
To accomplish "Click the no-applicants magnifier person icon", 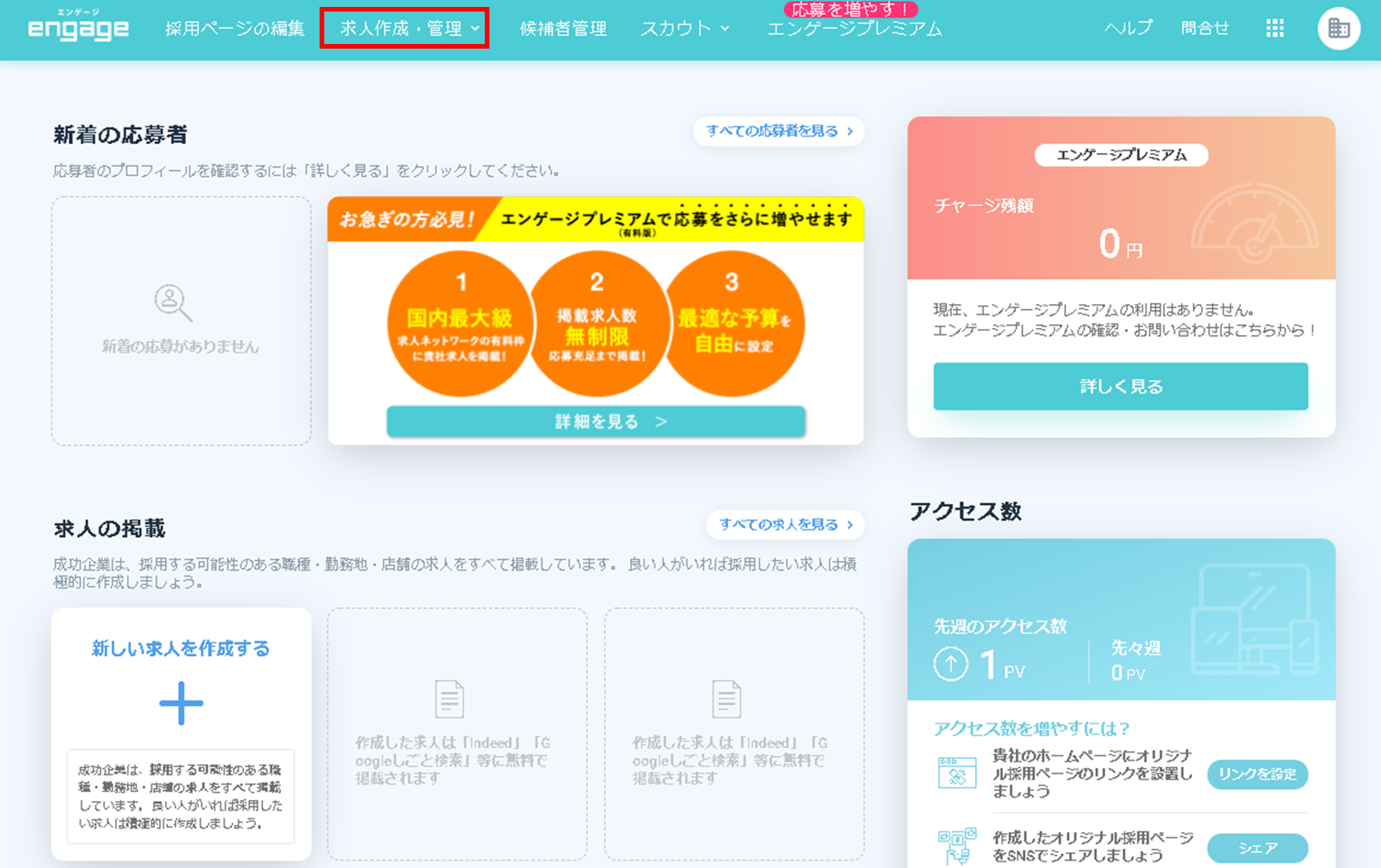I will tap(173, 303).
